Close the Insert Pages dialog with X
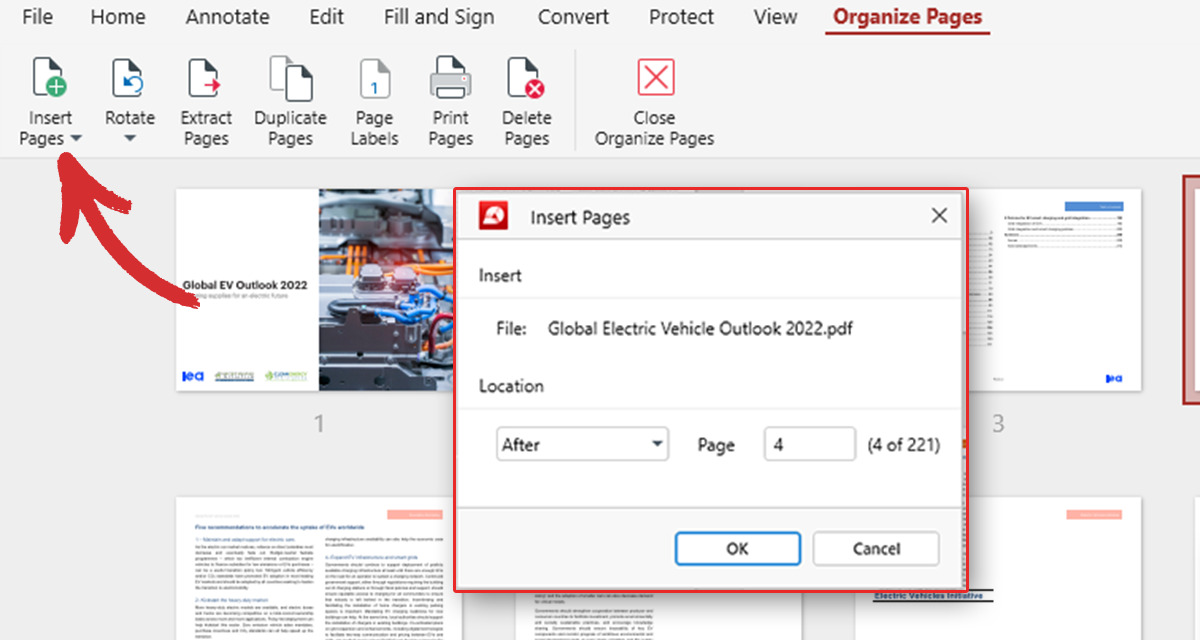 [939, 215]
